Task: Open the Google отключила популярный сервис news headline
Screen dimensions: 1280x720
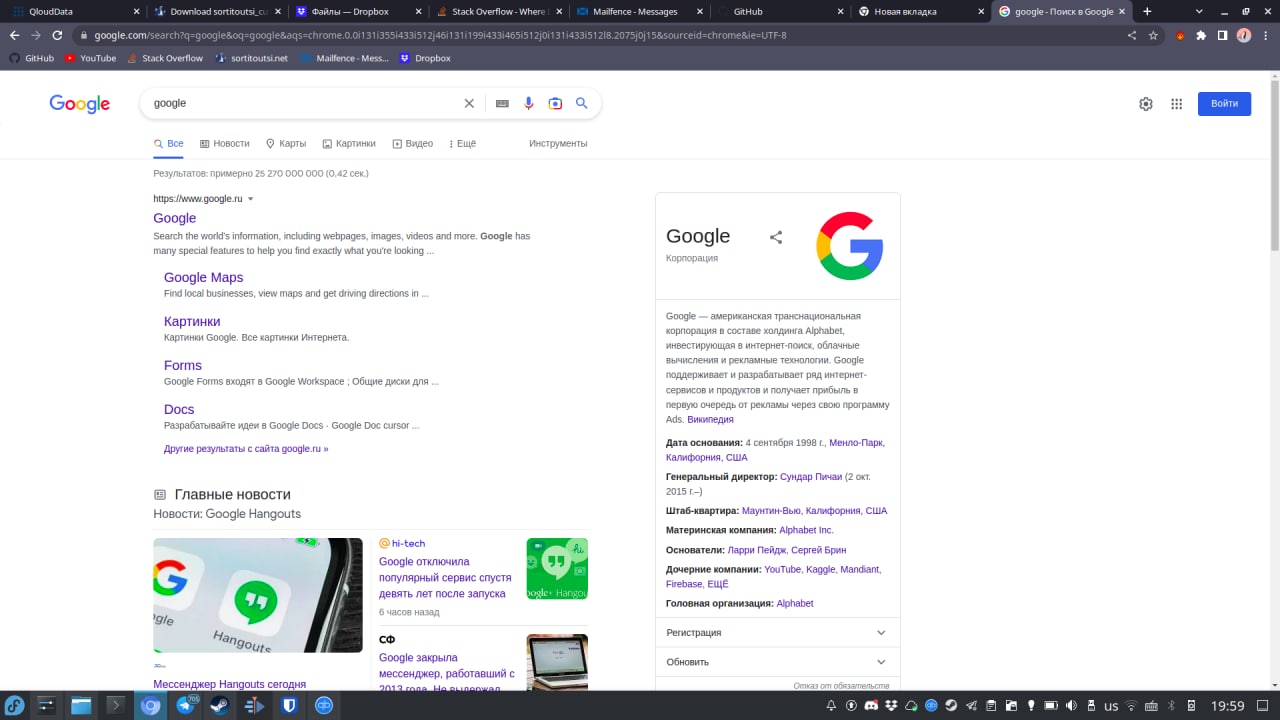Action: tap(445, 578)
